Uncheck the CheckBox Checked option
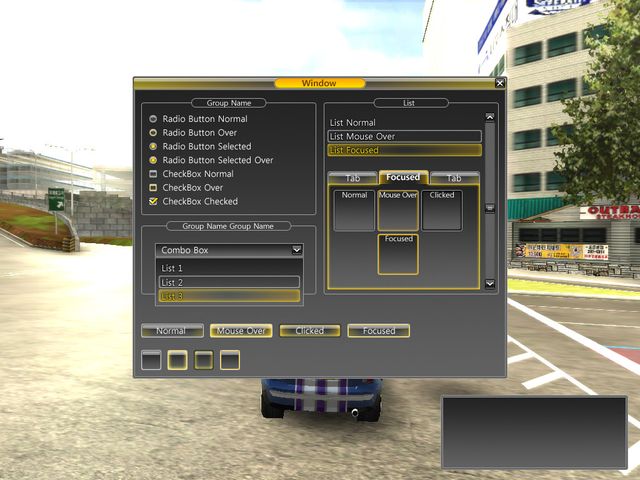The width and height of the screenshot is (640, 480). [153, 201]
